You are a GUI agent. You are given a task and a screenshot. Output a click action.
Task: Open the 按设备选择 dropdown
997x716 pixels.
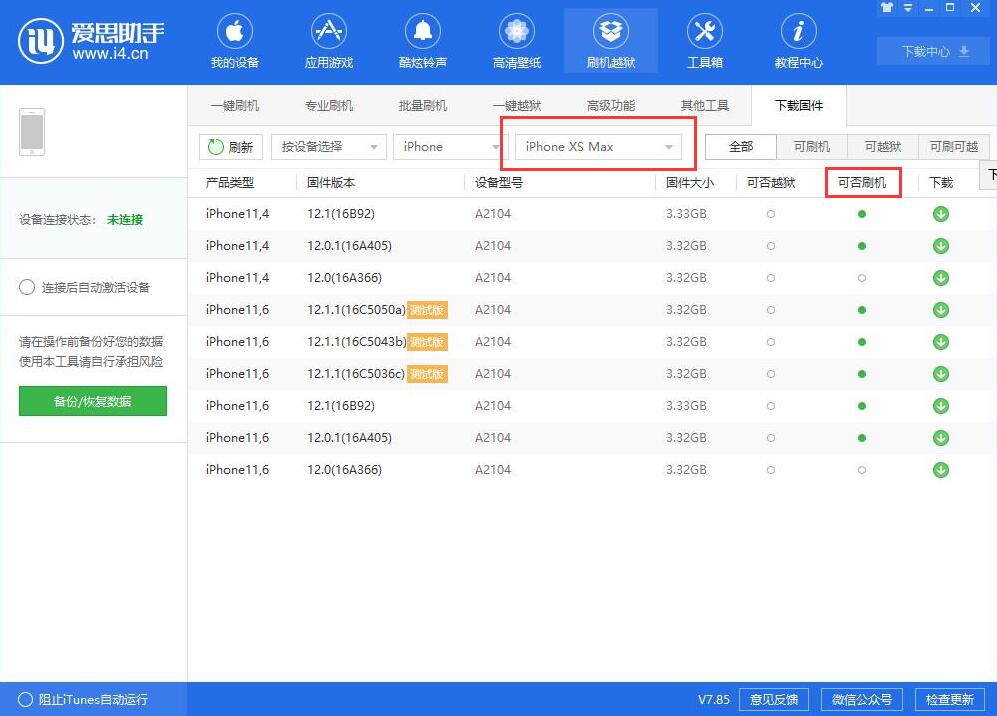[x=328, y=146]
